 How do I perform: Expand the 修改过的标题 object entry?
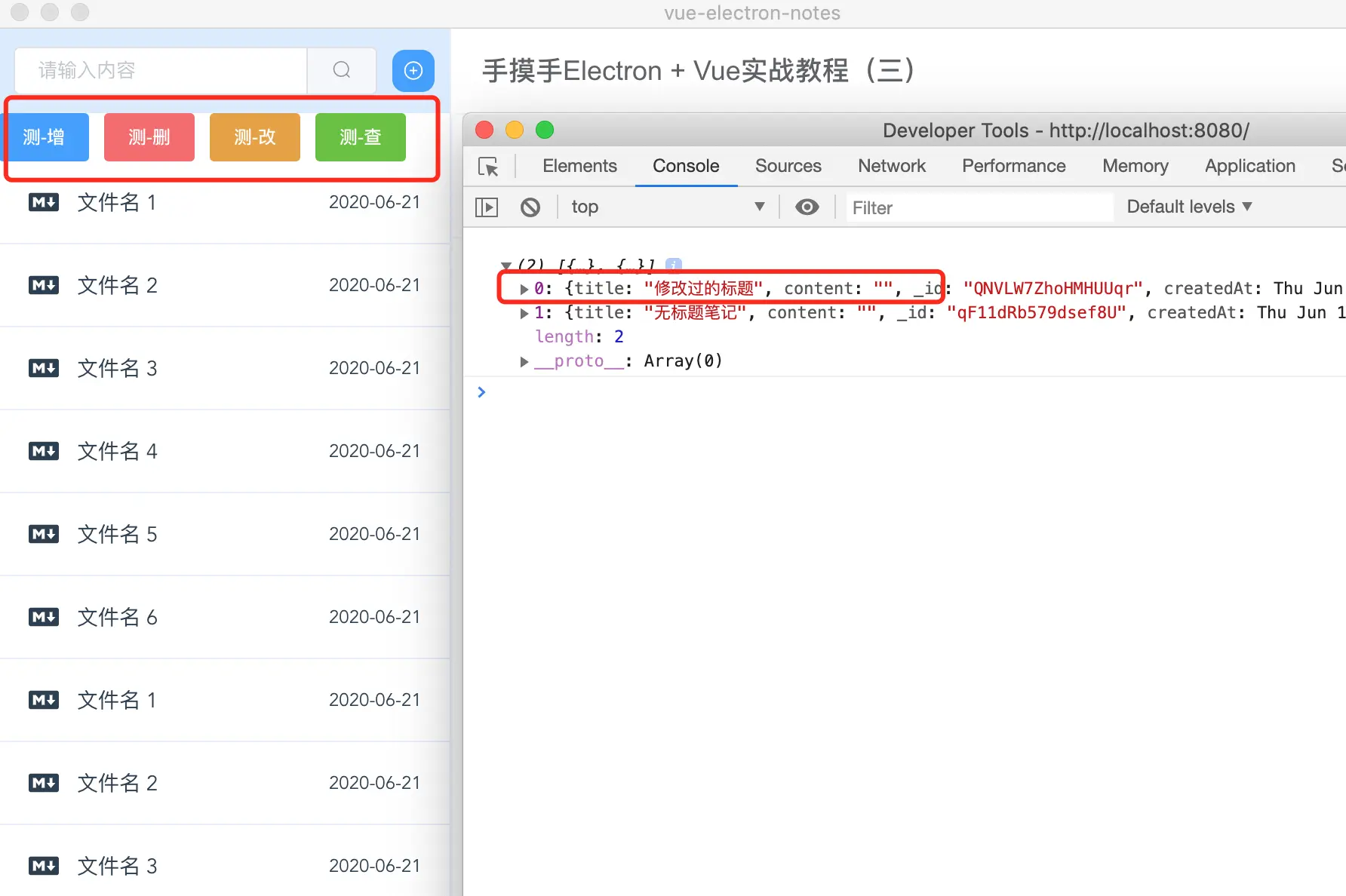[524, 289]
